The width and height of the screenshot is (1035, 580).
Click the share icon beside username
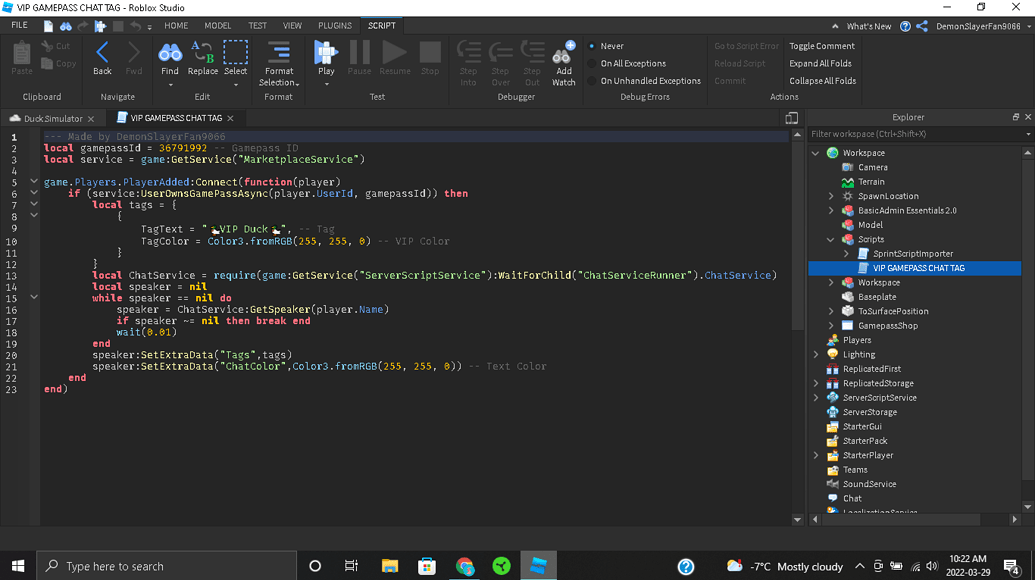[x=922, y=26]
